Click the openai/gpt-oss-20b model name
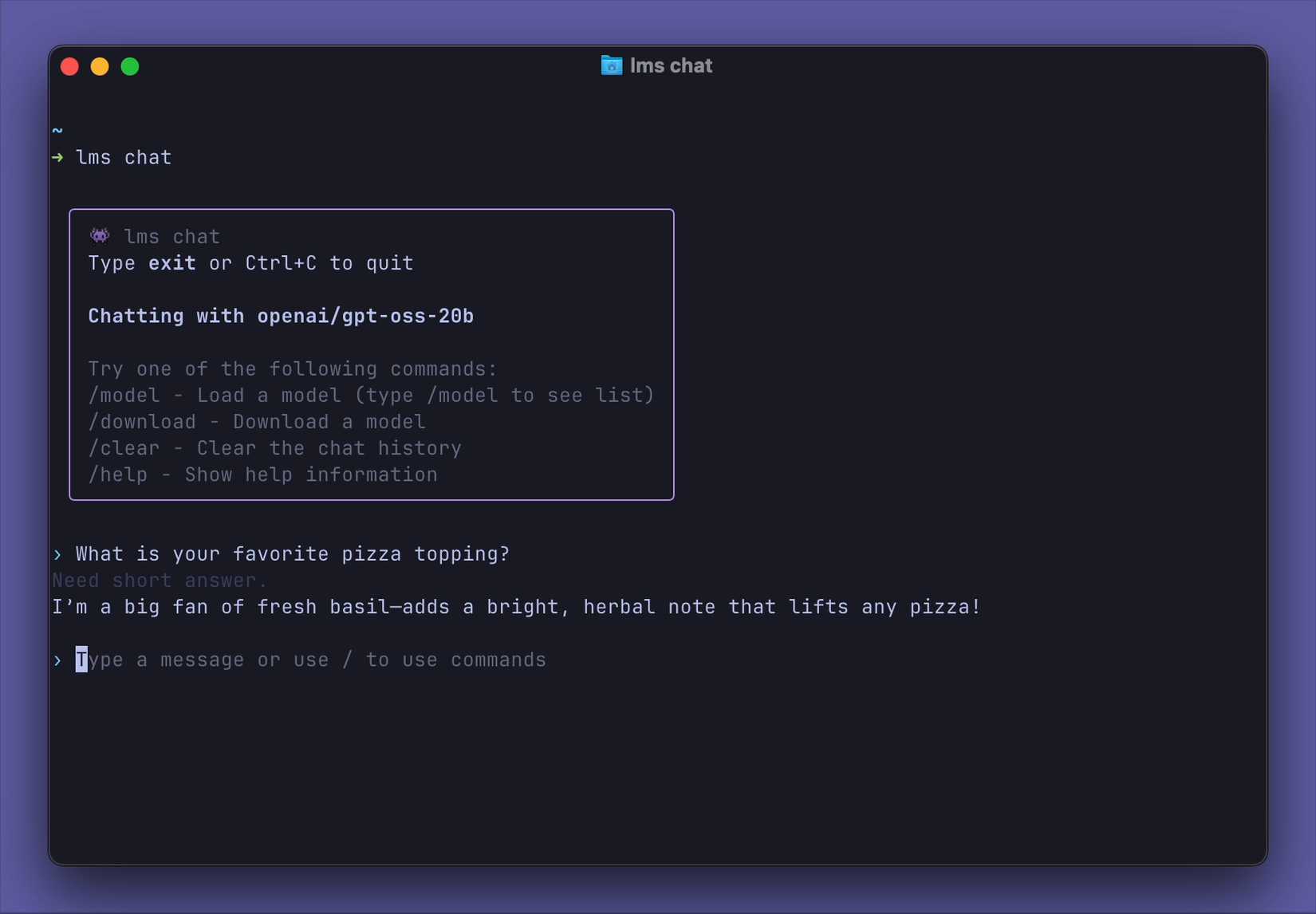 coord(365,316)
